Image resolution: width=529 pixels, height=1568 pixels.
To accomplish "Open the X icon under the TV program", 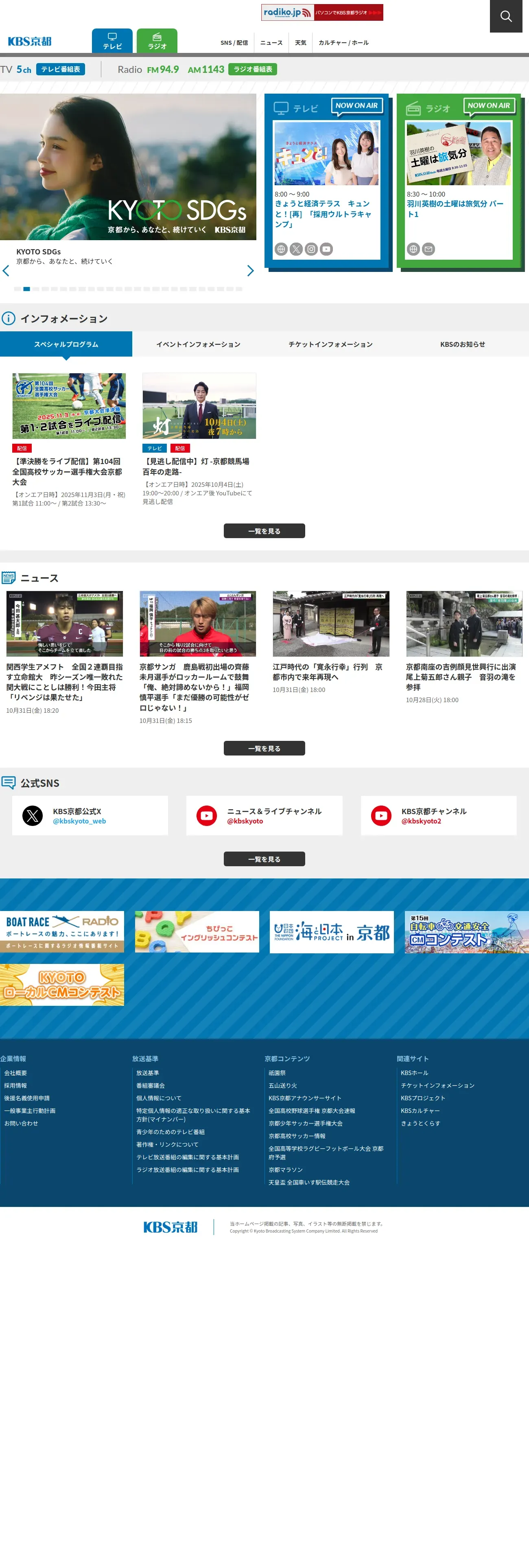I will click(296, 249).
